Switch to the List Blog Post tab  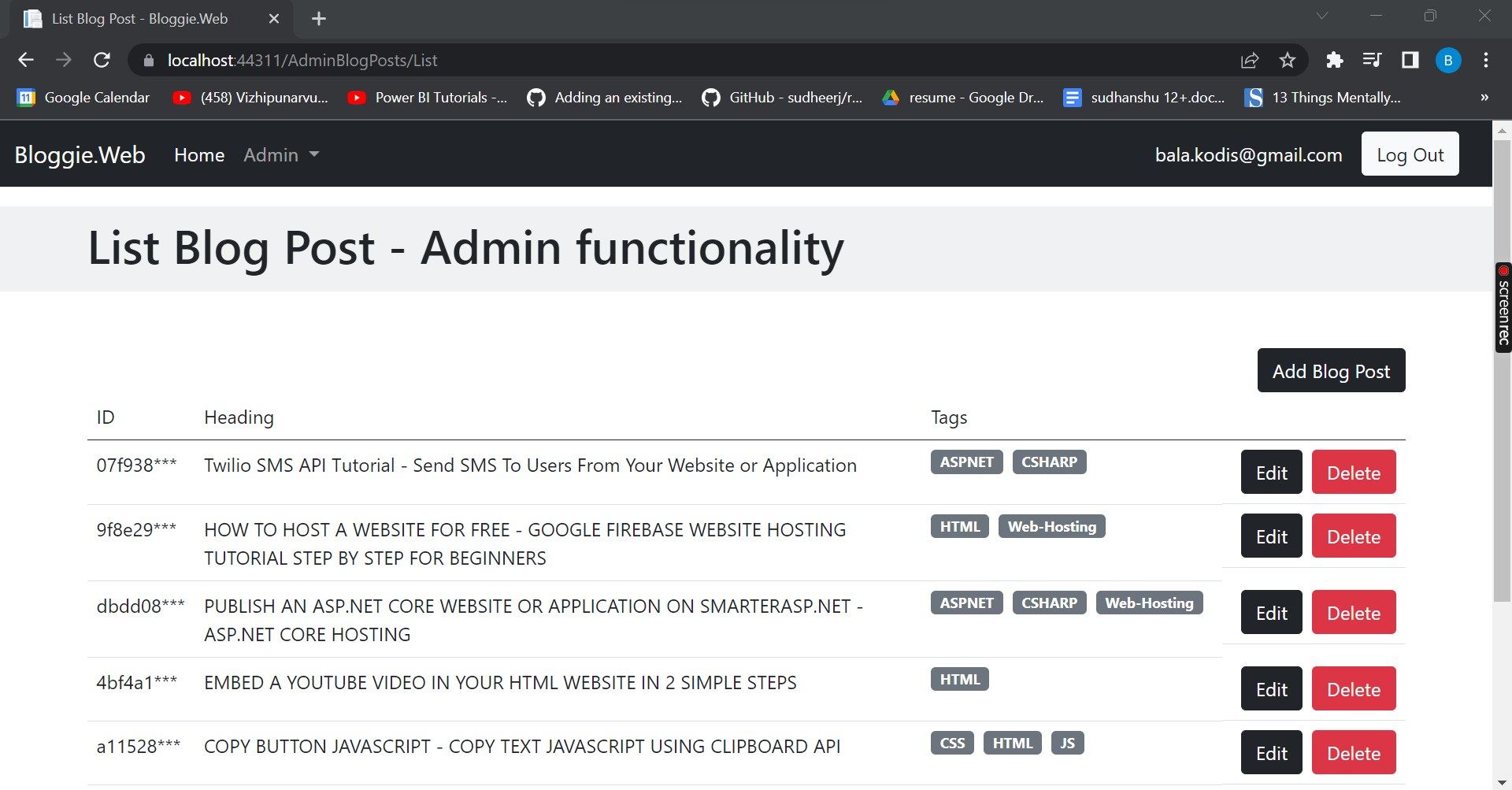pos(142,18)
